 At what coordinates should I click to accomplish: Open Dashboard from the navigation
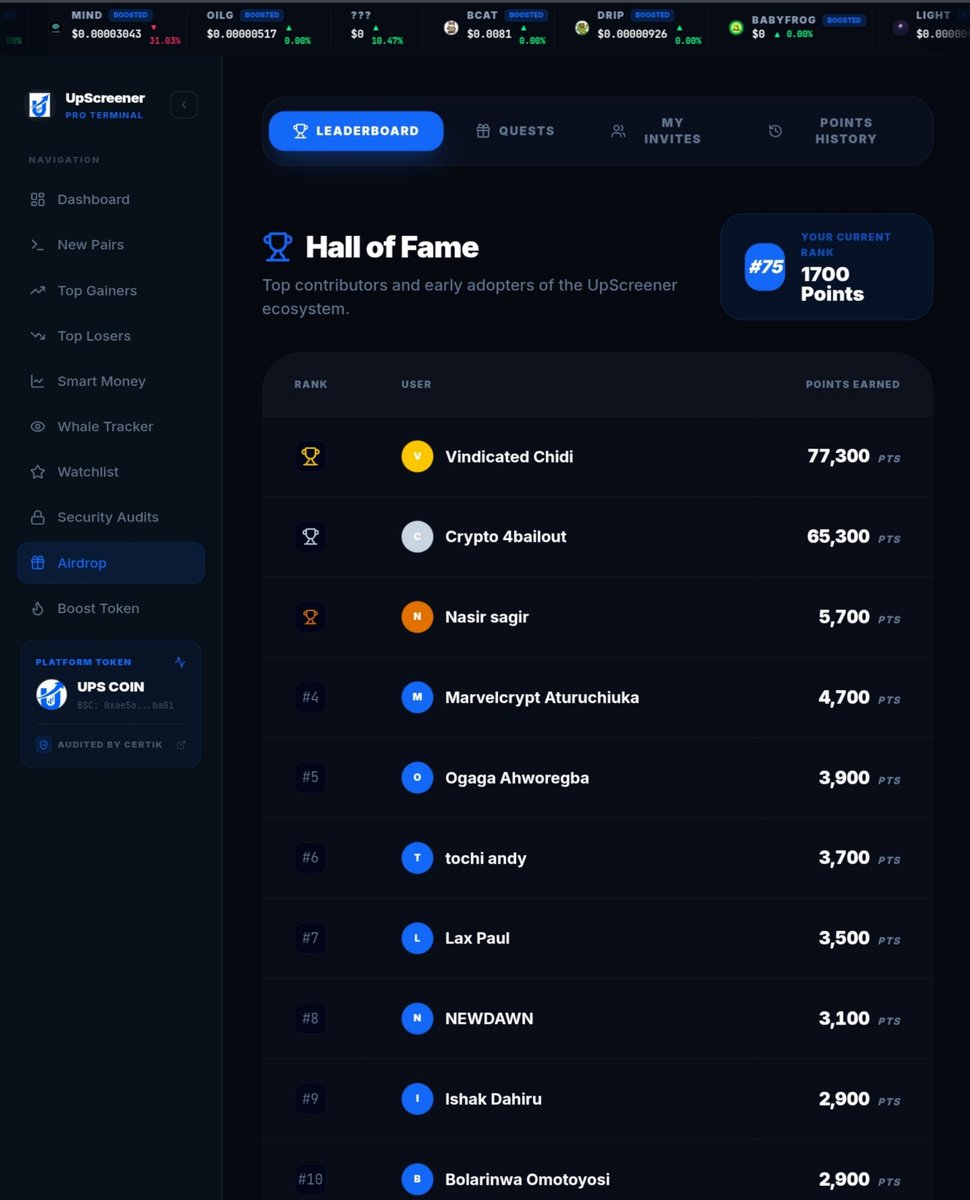110,199
